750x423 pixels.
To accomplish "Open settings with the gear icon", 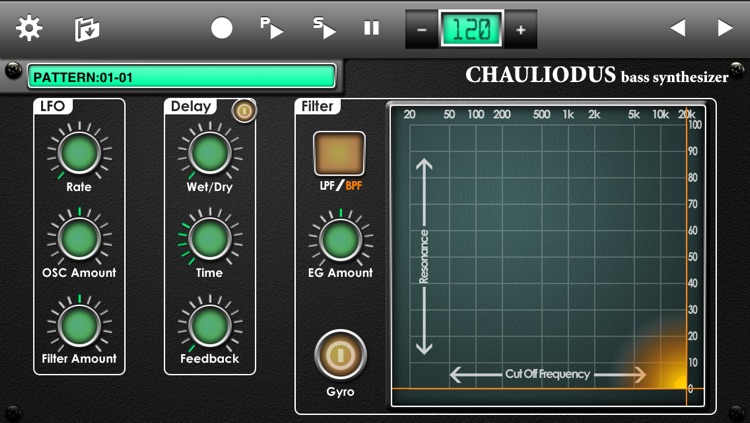I will pyautogui.click(x=29, y=28).
